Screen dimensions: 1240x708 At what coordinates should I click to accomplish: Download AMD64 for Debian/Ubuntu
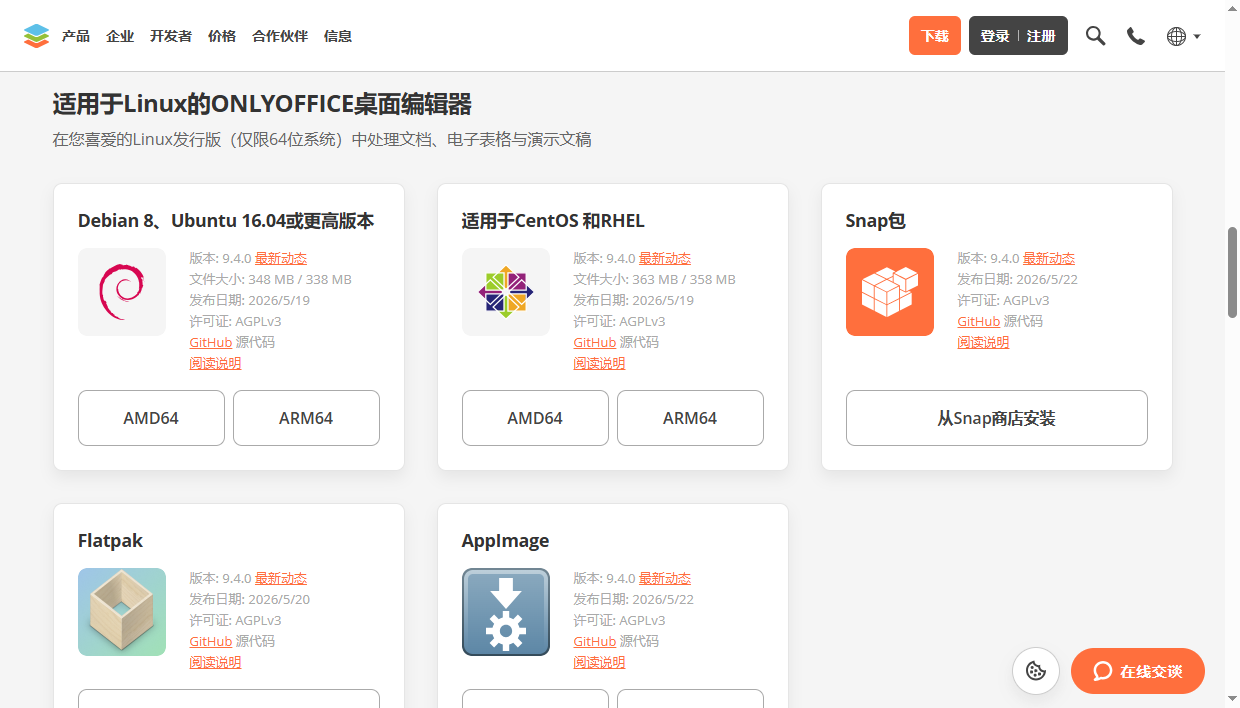[151, 418]
